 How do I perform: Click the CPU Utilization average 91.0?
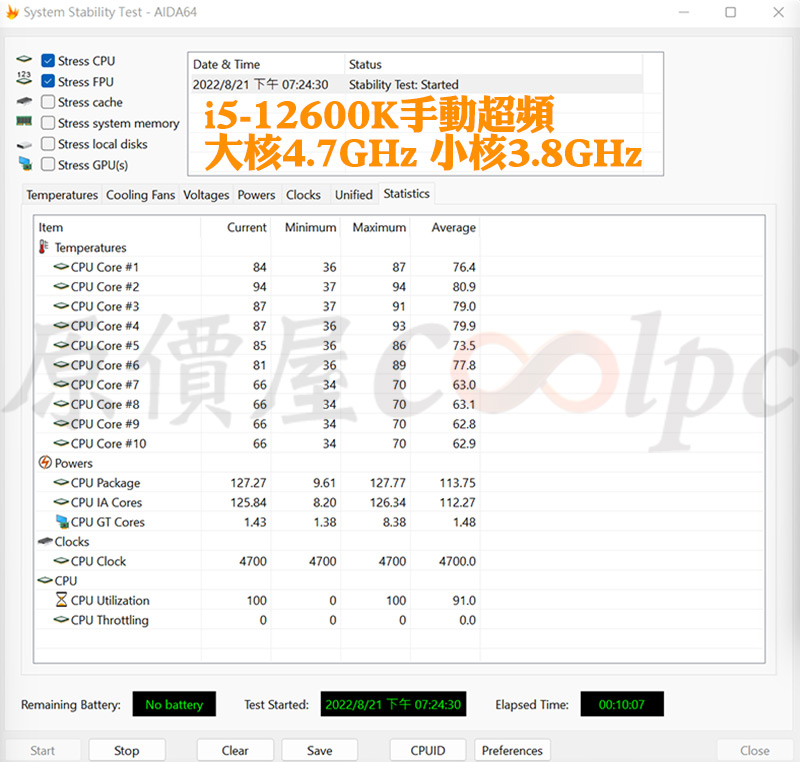(x=464, y=600)
